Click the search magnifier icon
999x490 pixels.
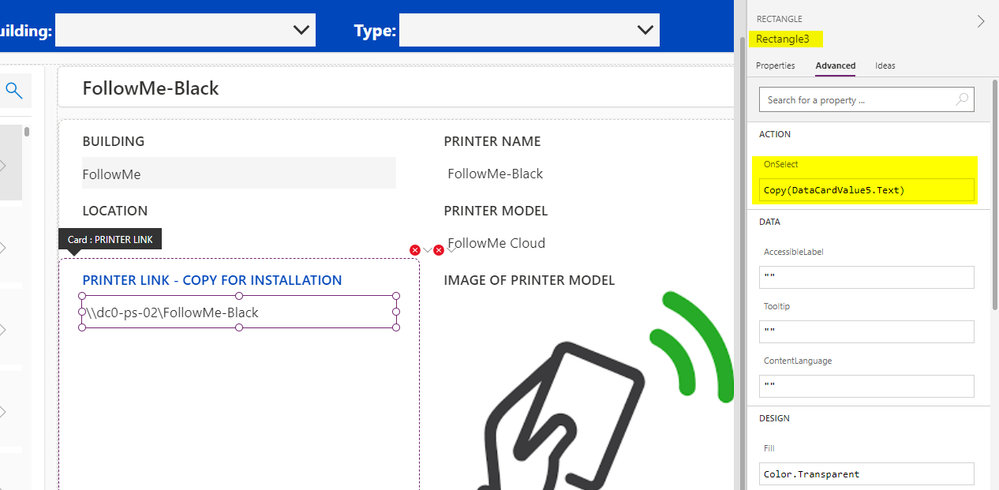coord(14,91)
